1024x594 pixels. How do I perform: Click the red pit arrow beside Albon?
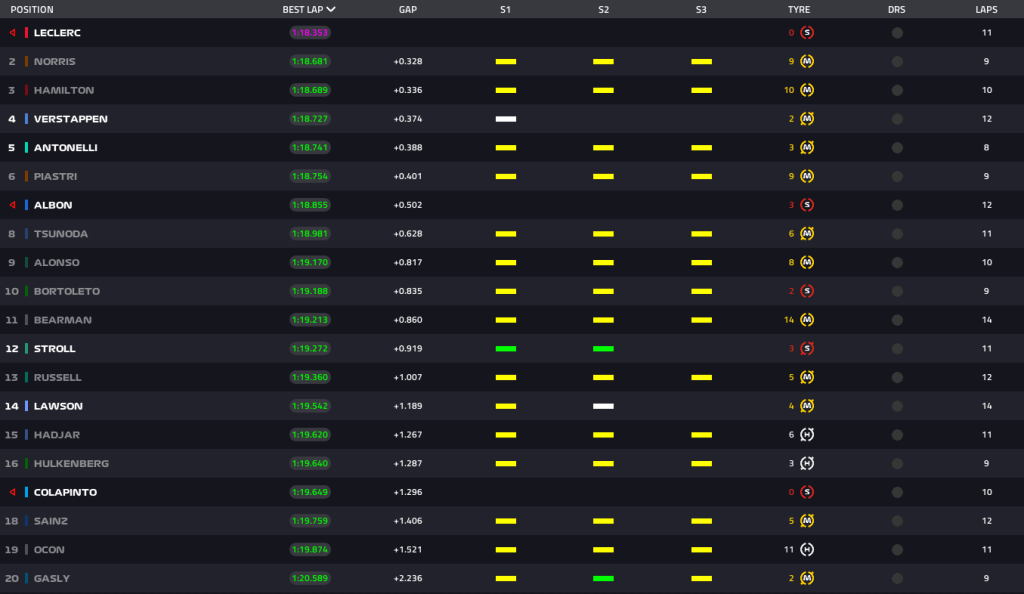point(12,205)
